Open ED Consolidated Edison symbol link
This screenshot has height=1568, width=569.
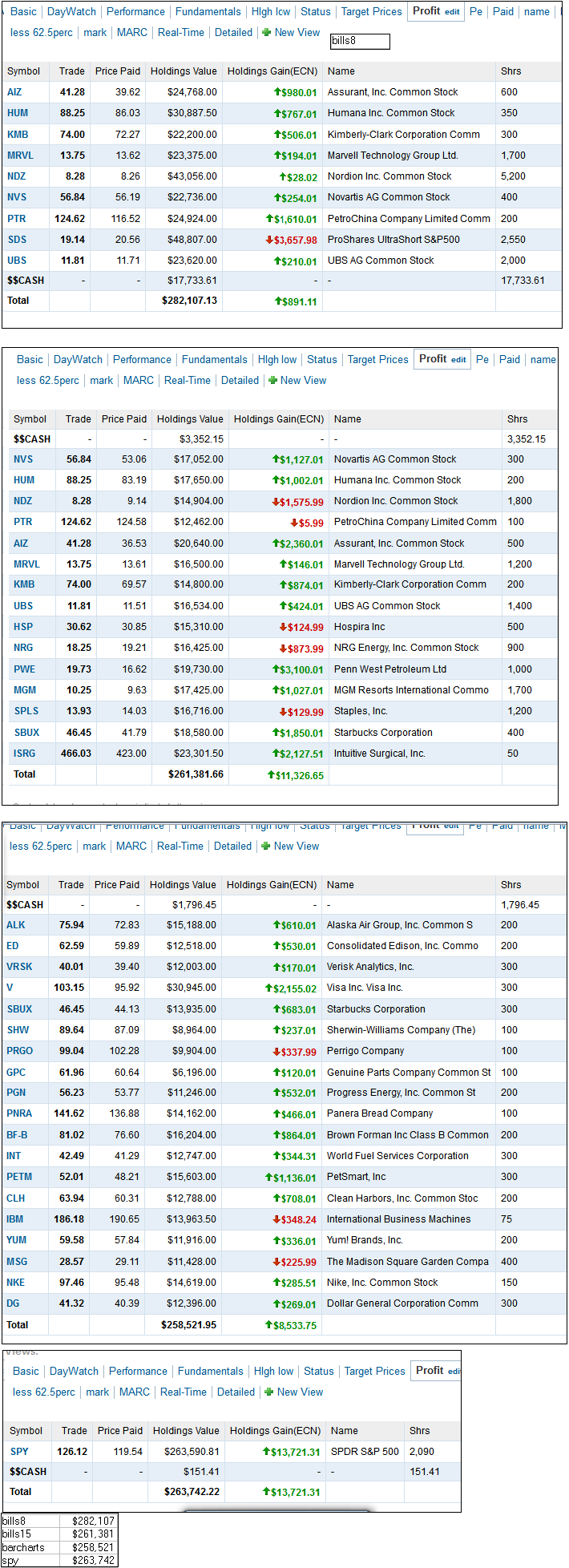pyautogui.click(x=12, y=945)
